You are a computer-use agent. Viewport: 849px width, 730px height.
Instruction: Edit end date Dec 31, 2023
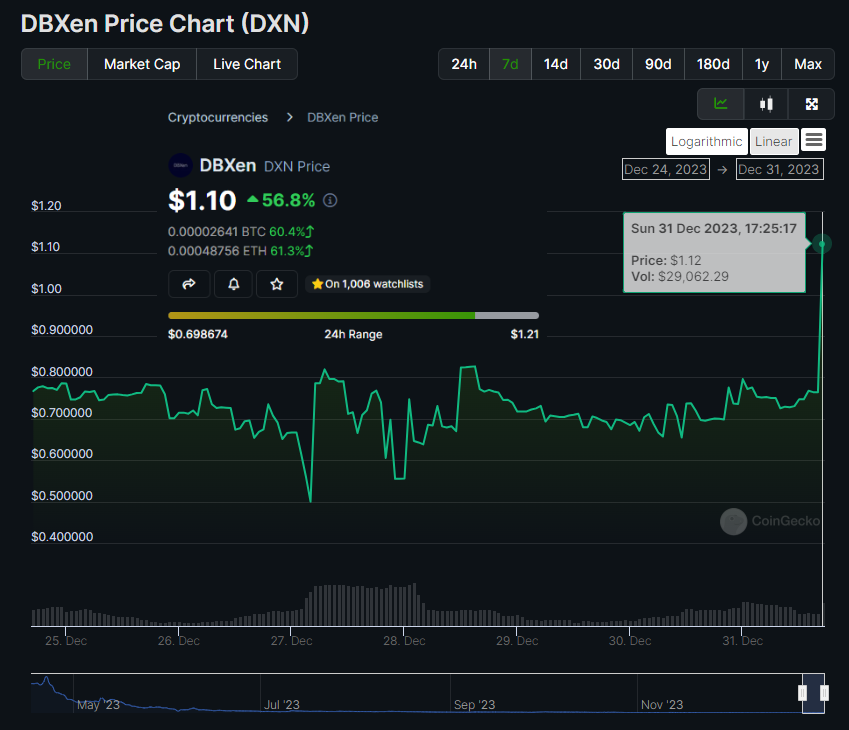[779, 169]
